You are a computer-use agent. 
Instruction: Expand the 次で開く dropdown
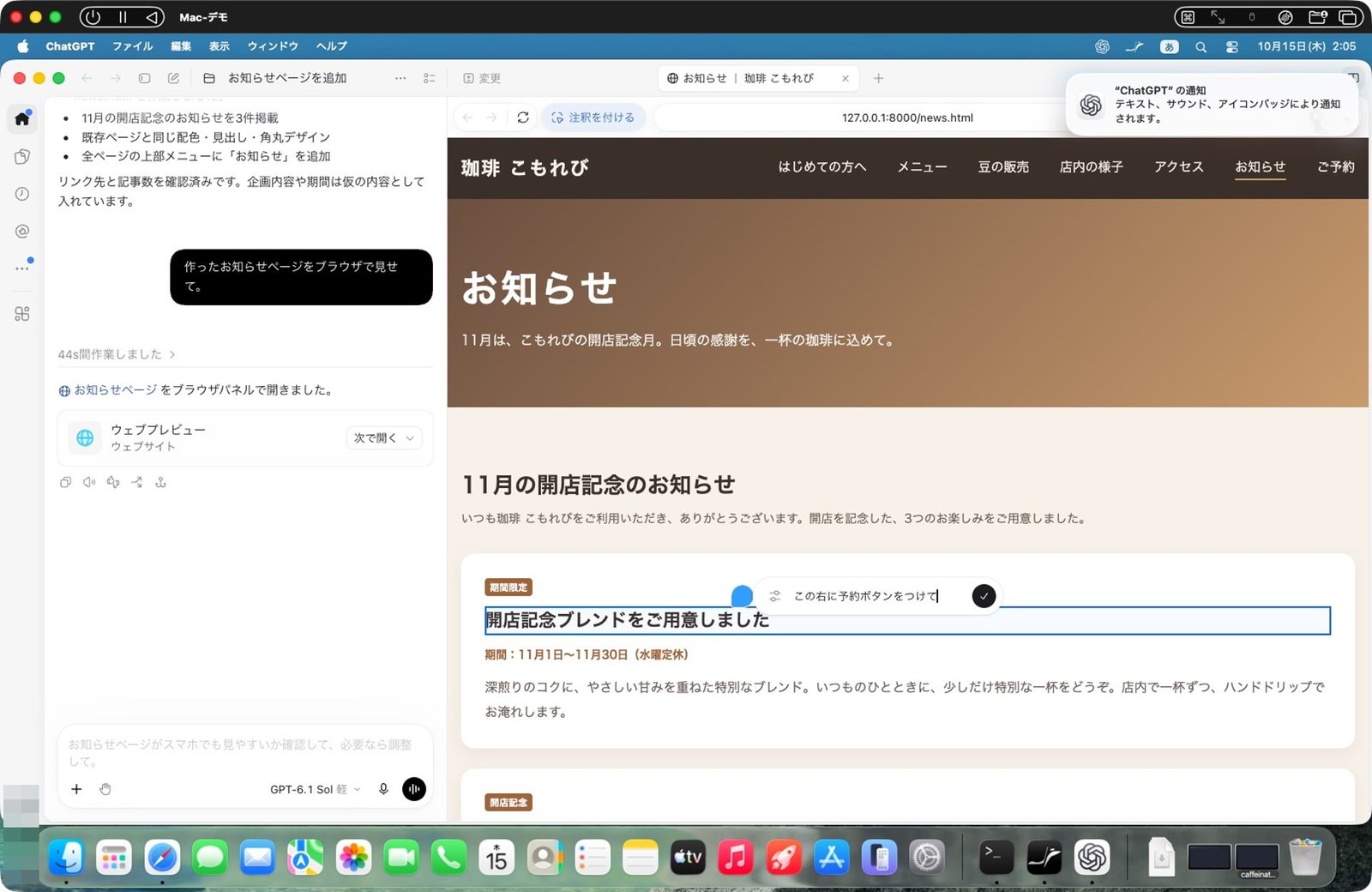(x=383, y=438)
